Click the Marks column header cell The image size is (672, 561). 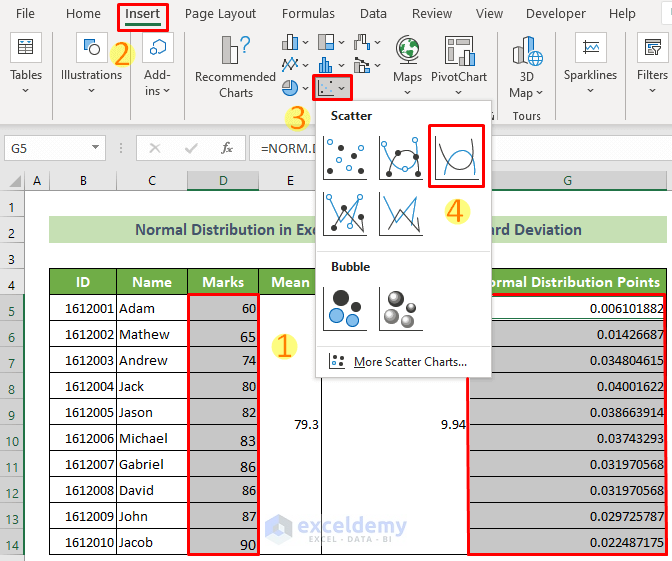223,282
